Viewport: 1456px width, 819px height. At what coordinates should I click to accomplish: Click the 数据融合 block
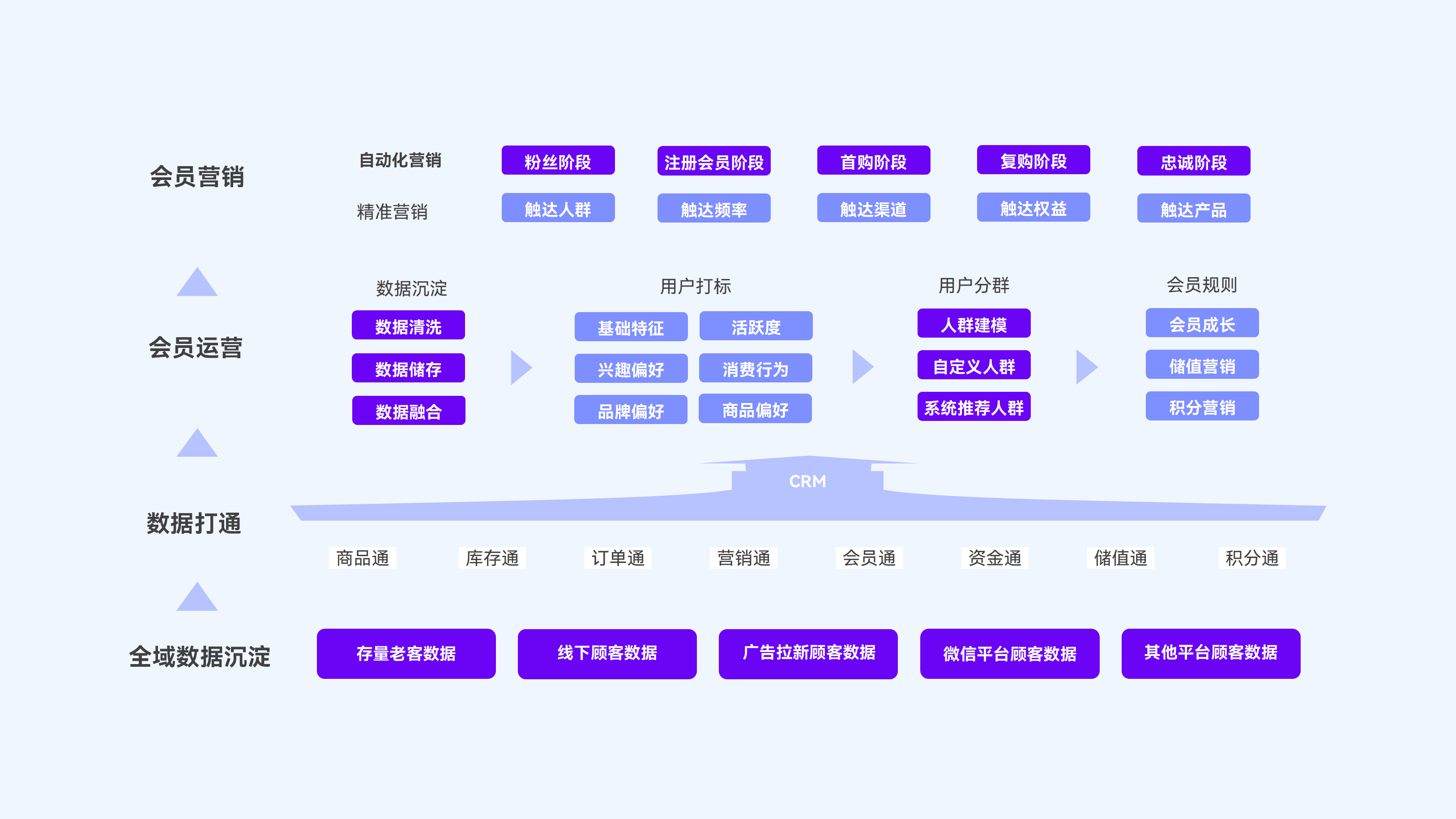click(409, 411)
